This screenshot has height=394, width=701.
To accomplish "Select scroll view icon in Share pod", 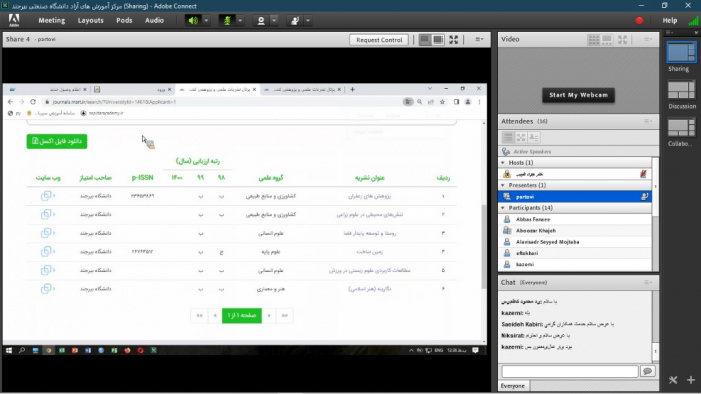I will 438,40.
